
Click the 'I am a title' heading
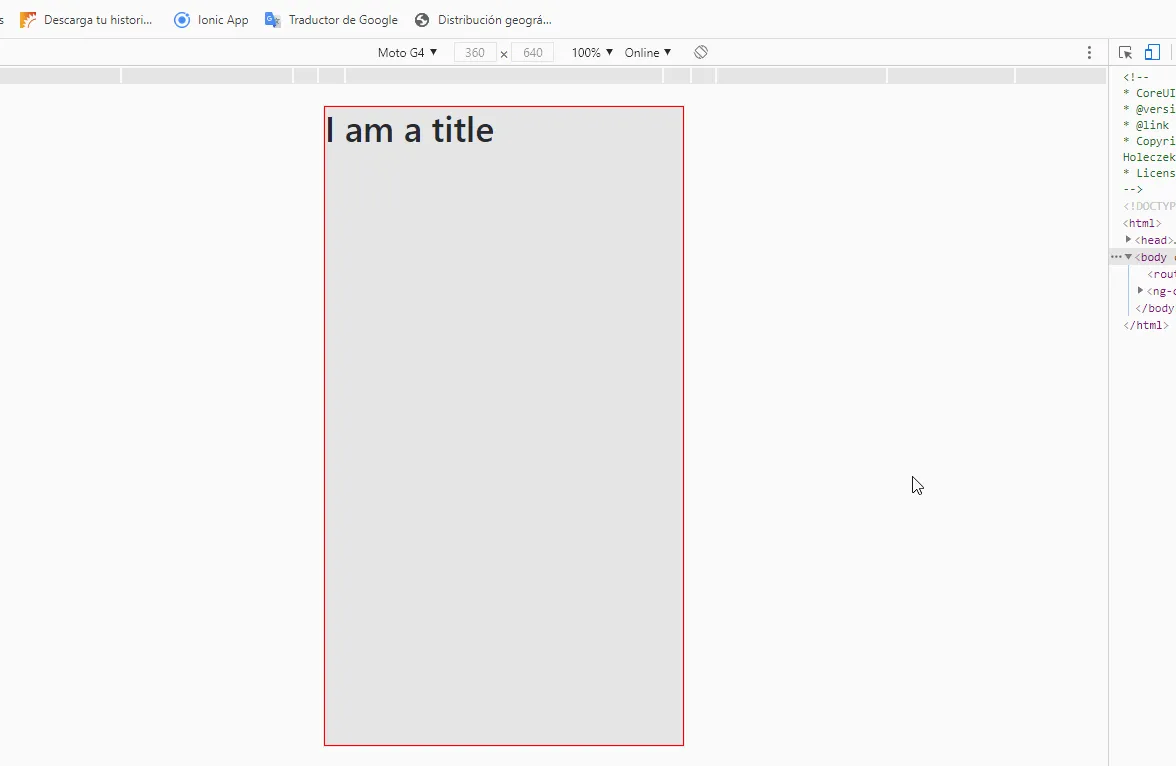[410, 131]
